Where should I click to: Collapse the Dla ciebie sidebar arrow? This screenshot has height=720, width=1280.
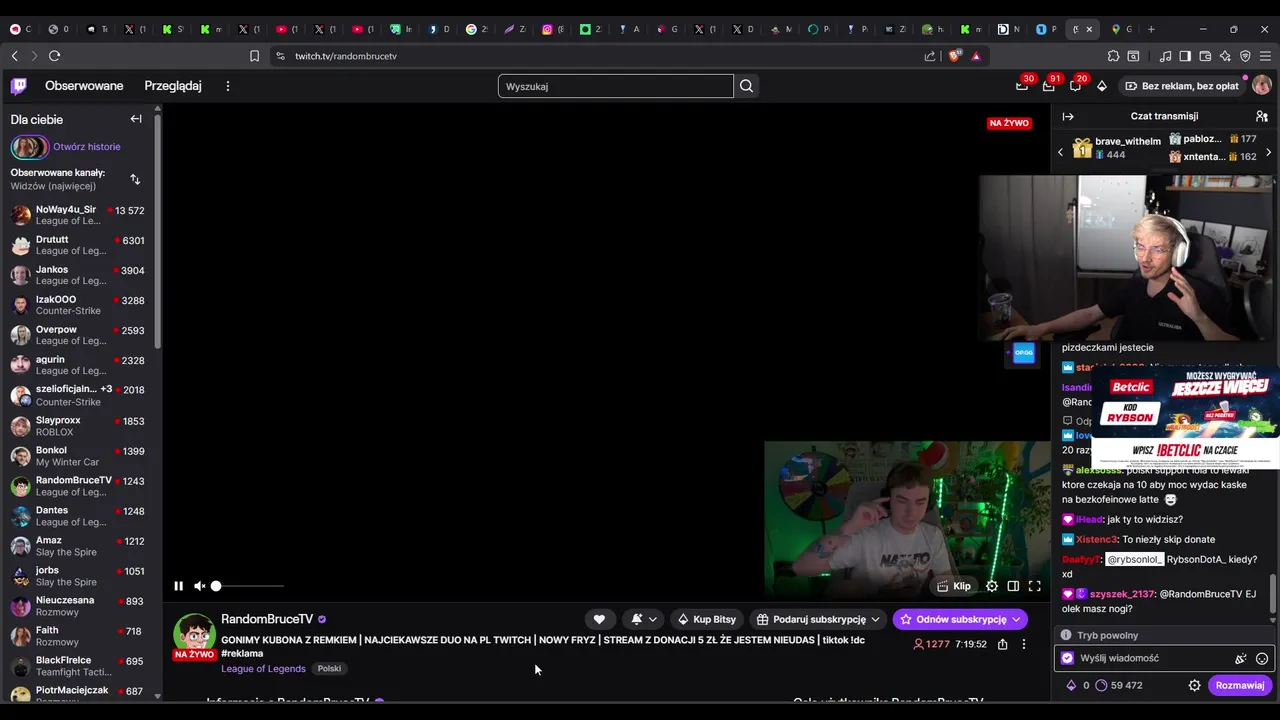[x=136, y=119]
